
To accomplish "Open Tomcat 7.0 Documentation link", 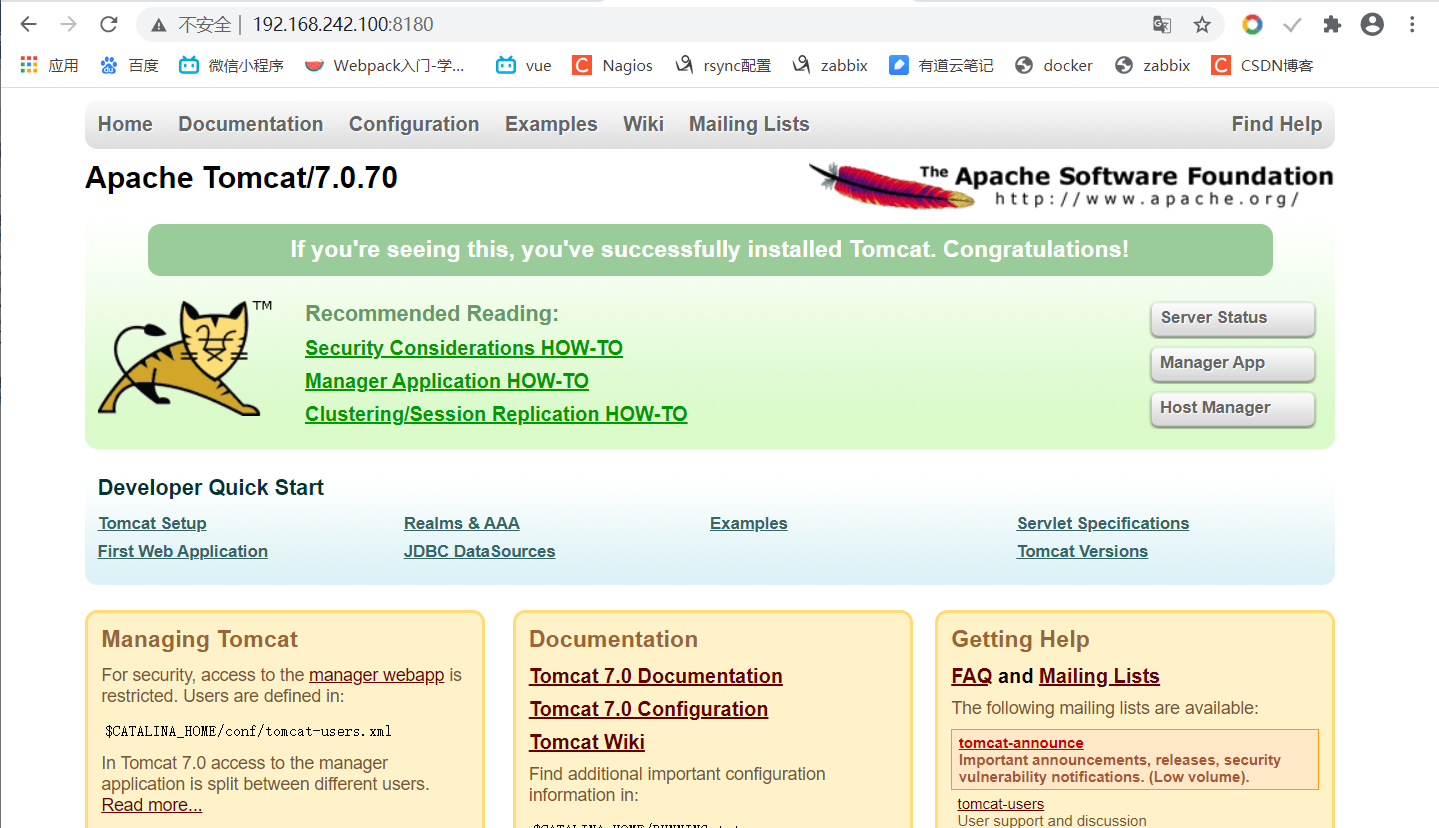I will pyautogui.click(x=656, y=676).
